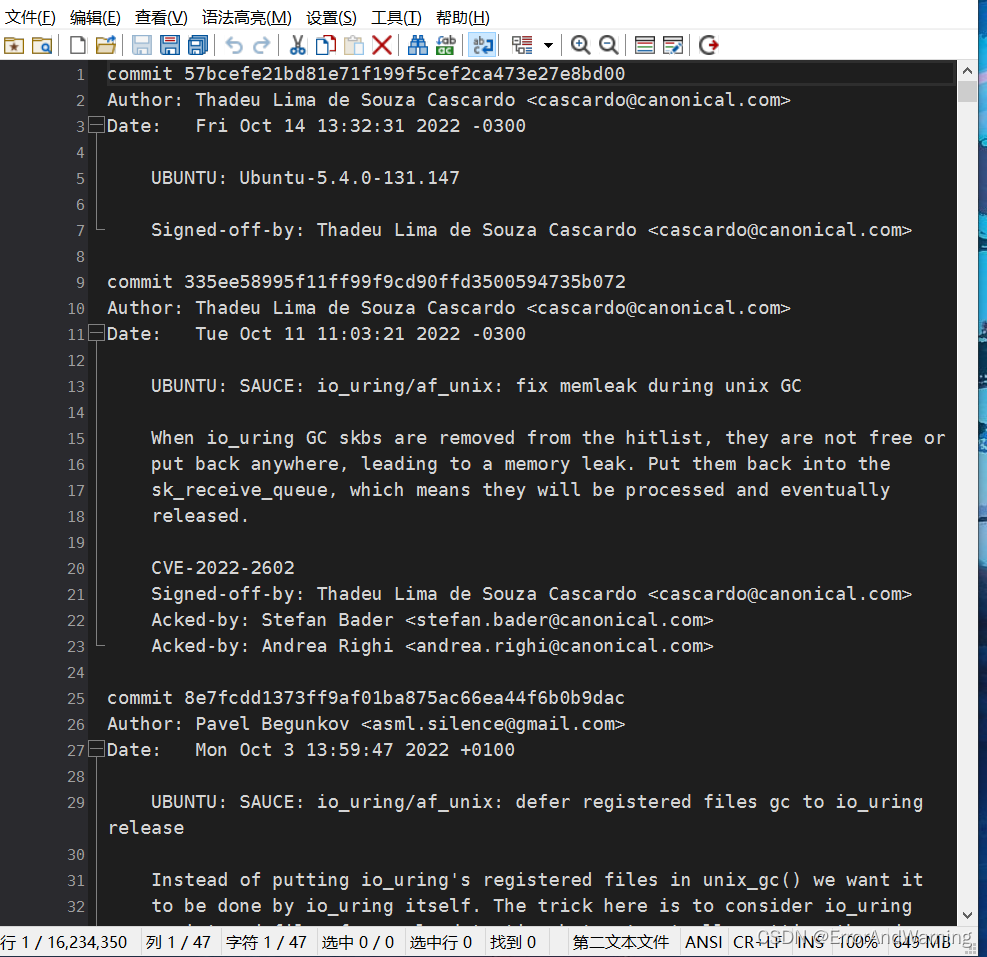Image resolution: width=987 pixels, height=957 pixels.
Task: Click commit hash 8e7fcdd1373ff9af01ba875ac66ea44f6b0b9dac
Action: 404,698
